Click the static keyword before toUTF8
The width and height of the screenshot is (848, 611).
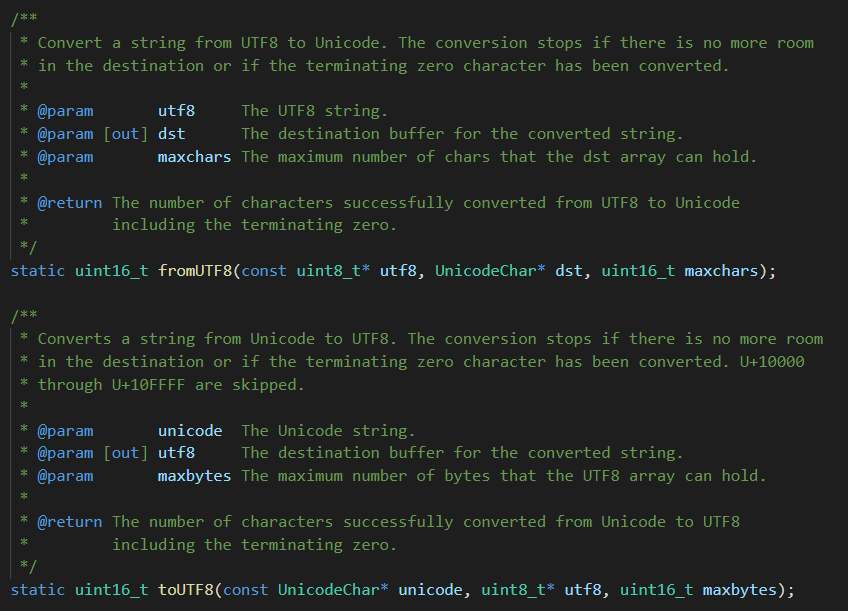(38, 590)
